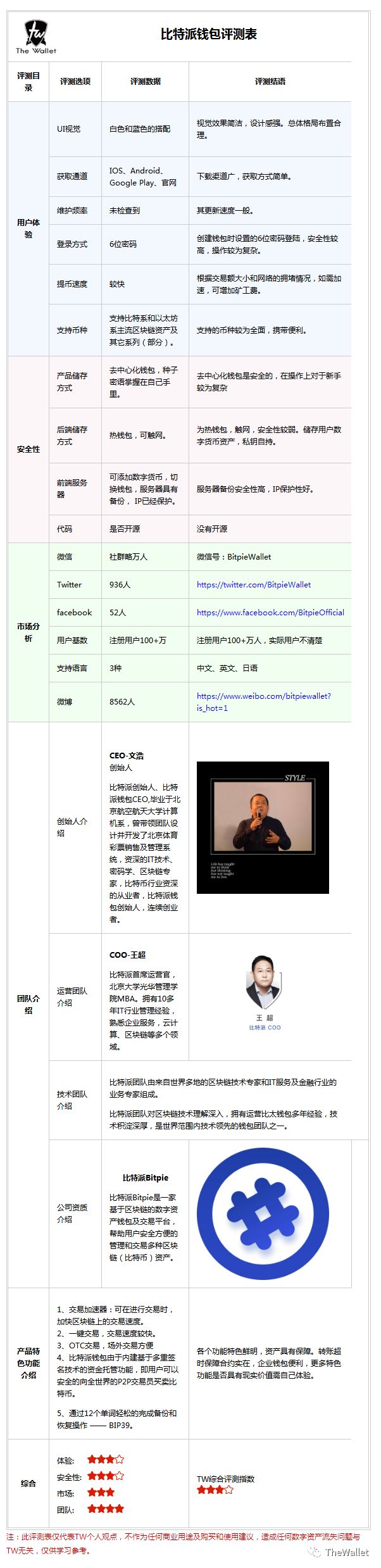This screenshot has width=381, height=1568.
Task: Click the 评测结语 column header
Action: (x=270, y=81)
